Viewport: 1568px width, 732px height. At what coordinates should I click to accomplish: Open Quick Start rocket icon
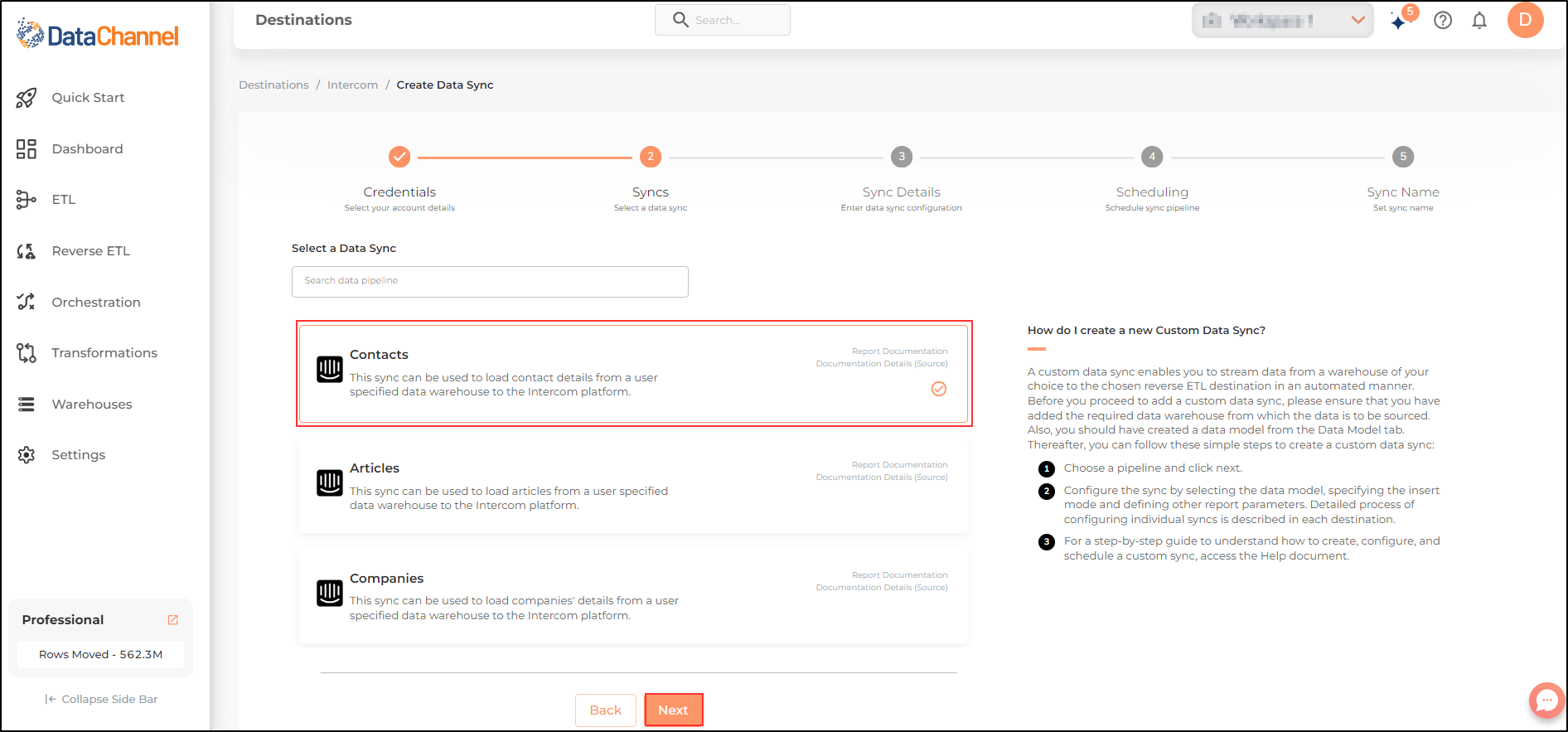click(27, 98)
